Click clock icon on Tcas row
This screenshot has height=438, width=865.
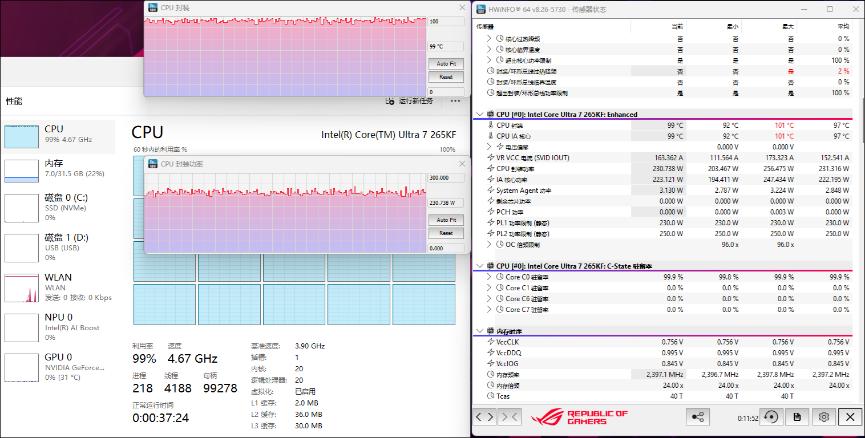click(491, 396)
